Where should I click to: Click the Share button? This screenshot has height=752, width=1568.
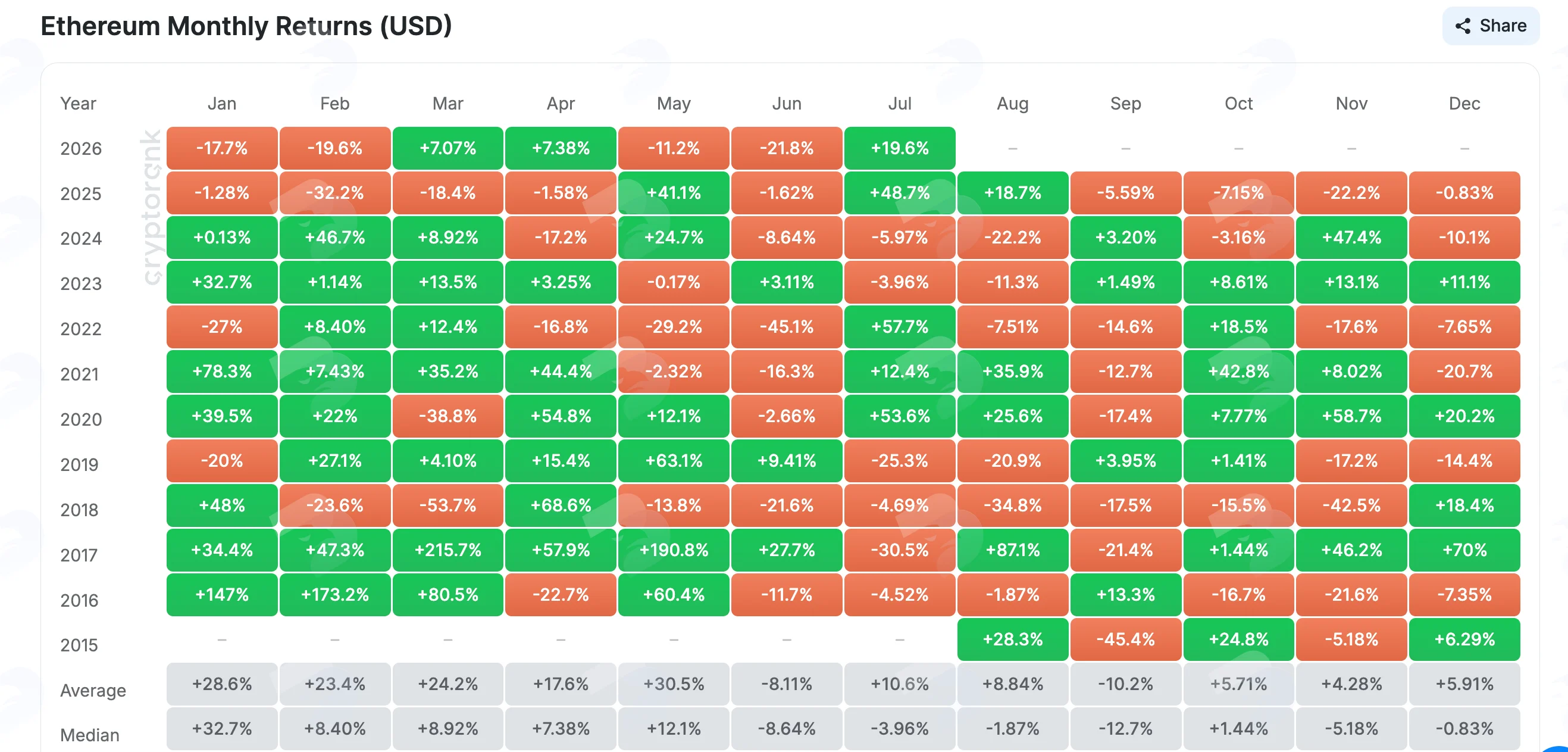[1490, 26]
